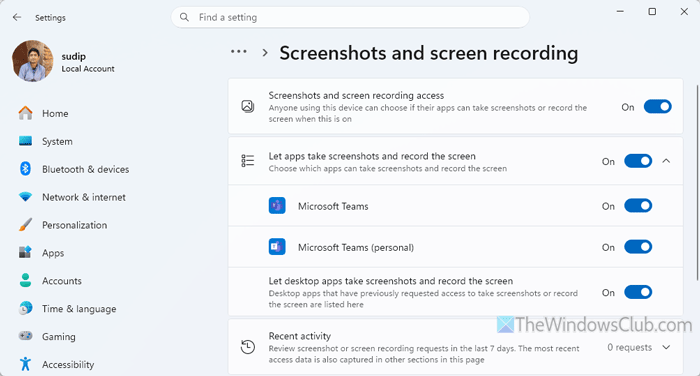This screenshot has height=376, width=700.
Task: Click the Accounts person icon
Action: (25, 280)
